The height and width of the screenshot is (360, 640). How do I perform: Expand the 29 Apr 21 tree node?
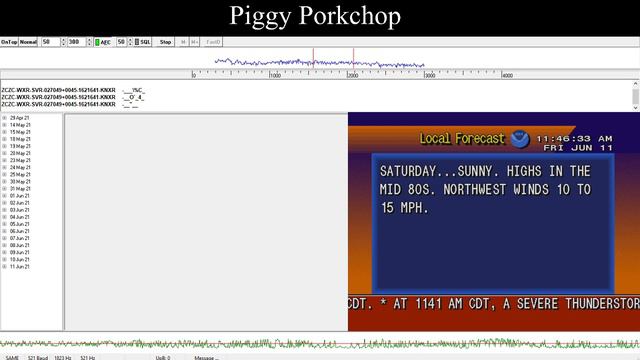[x=4, y=118]
